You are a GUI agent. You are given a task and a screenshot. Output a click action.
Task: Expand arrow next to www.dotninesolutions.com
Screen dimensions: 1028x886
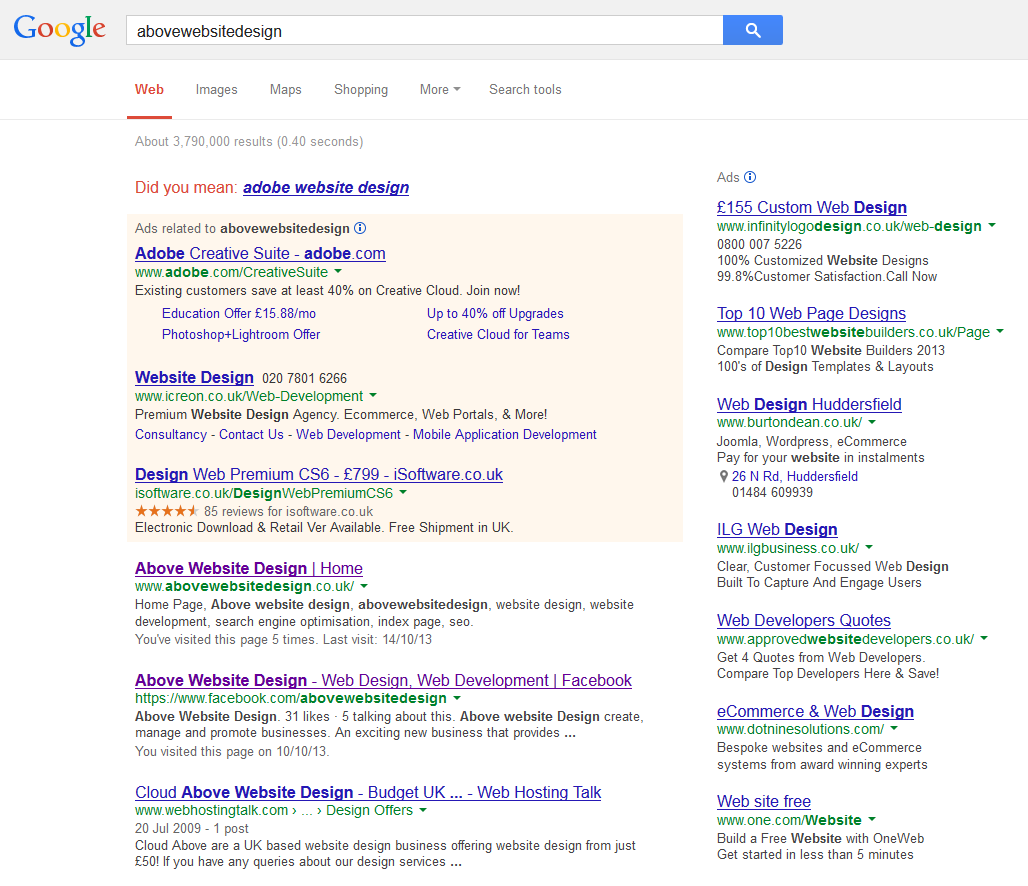(x=894, y=728)
